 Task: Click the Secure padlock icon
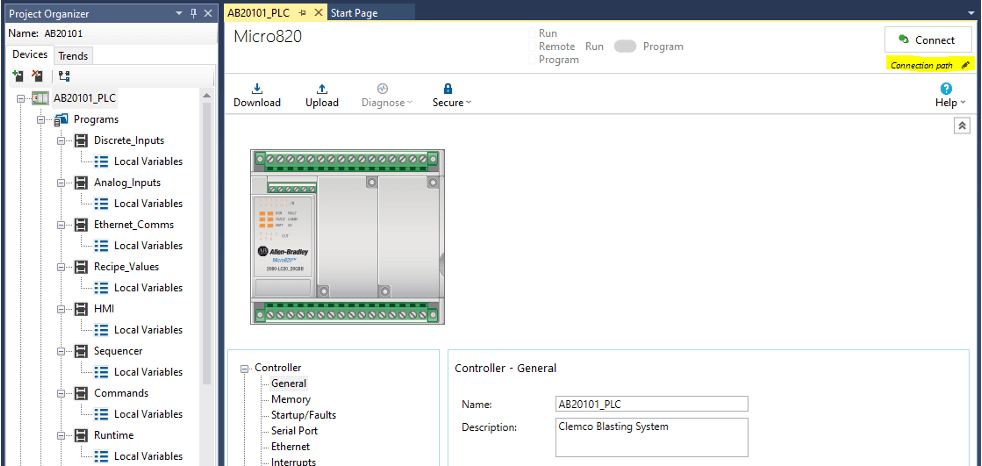[448, 89]
